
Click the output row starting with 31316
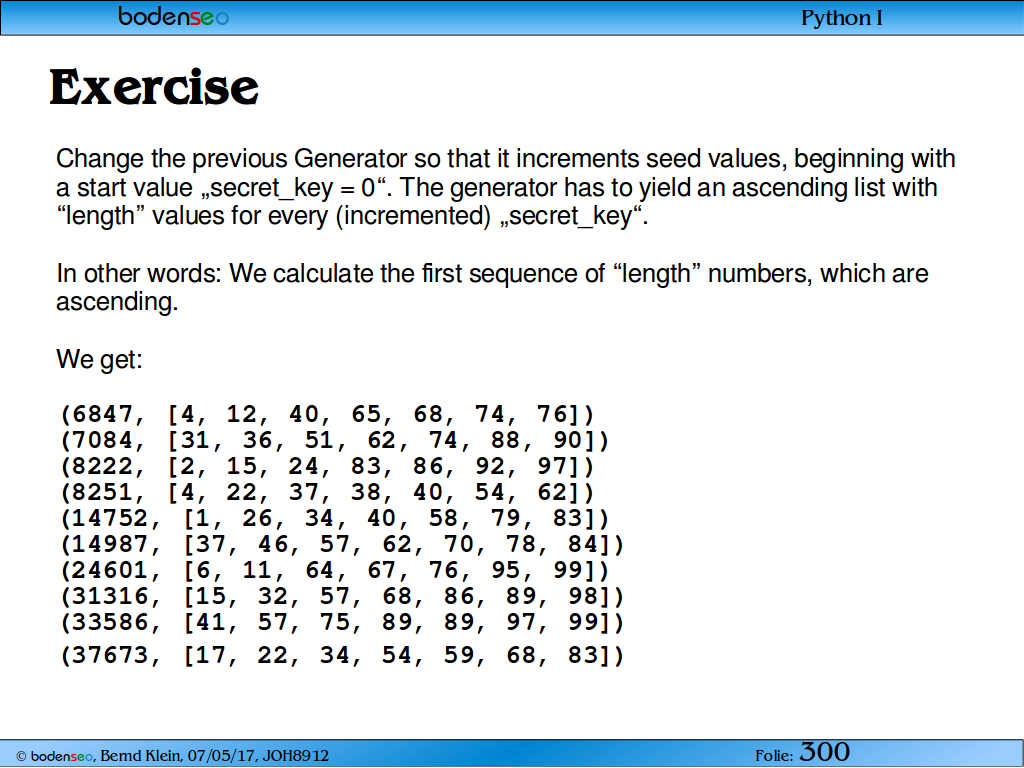click(x=343, y=596)
